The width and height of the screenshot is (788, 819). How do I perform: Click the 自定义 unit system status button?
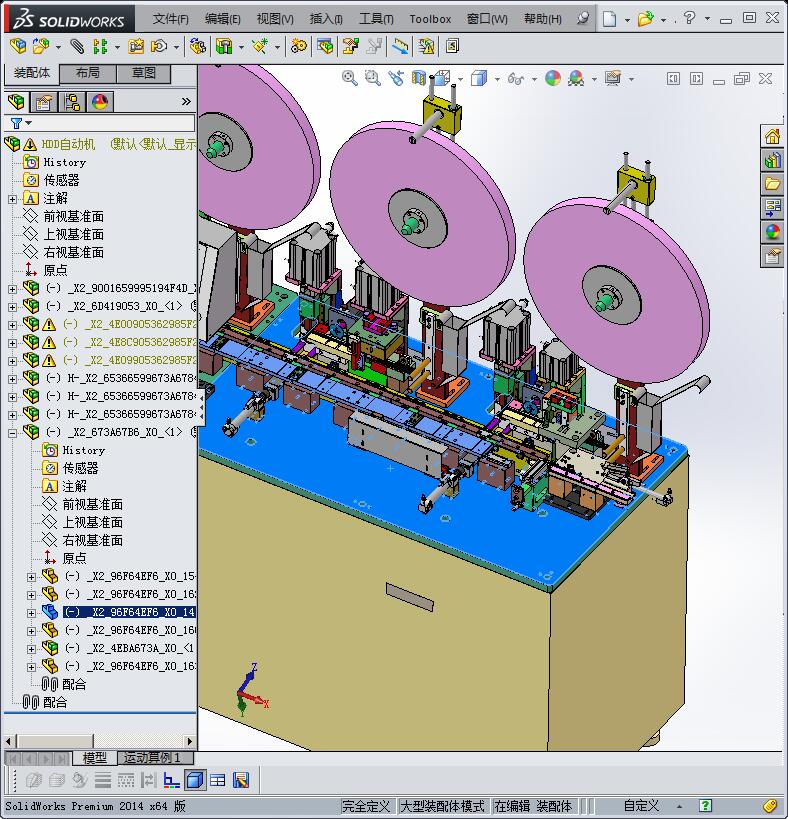pos(641,806)
